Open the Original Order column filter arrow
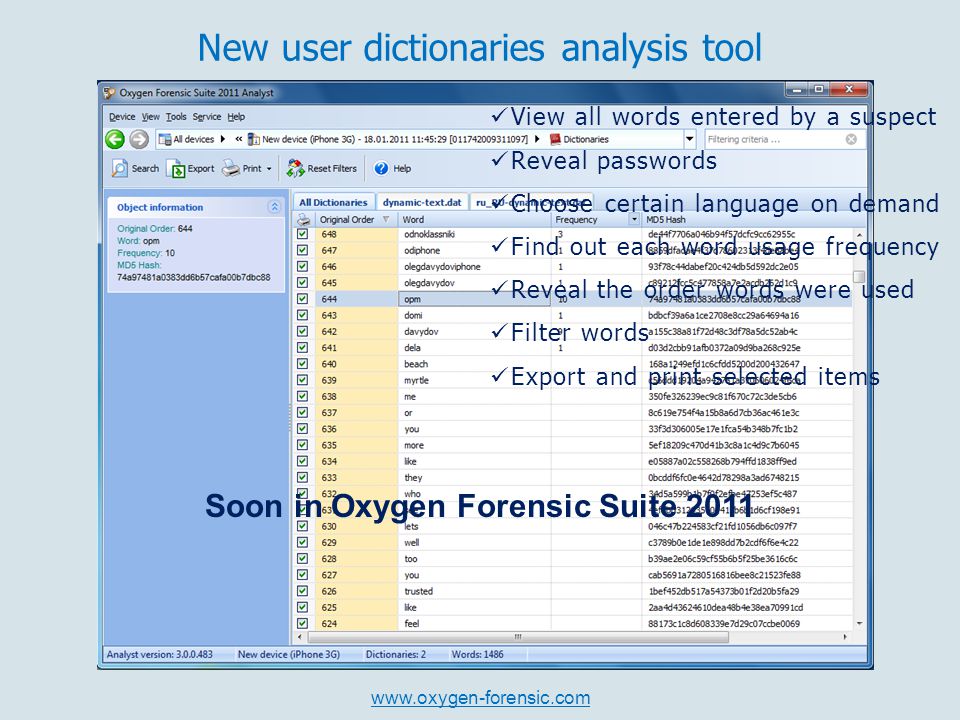The image size is (960, 720). (386, 220)
